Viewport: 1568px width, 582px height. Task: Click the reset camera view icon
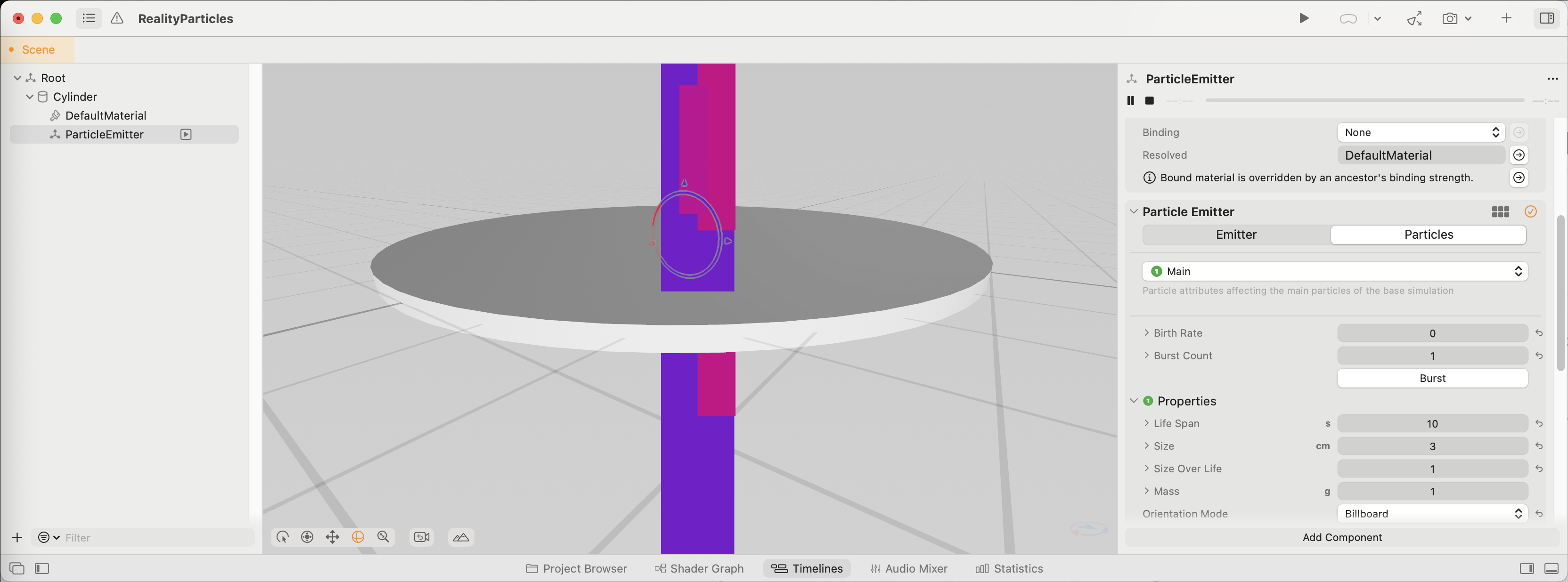tap(422, 537)
